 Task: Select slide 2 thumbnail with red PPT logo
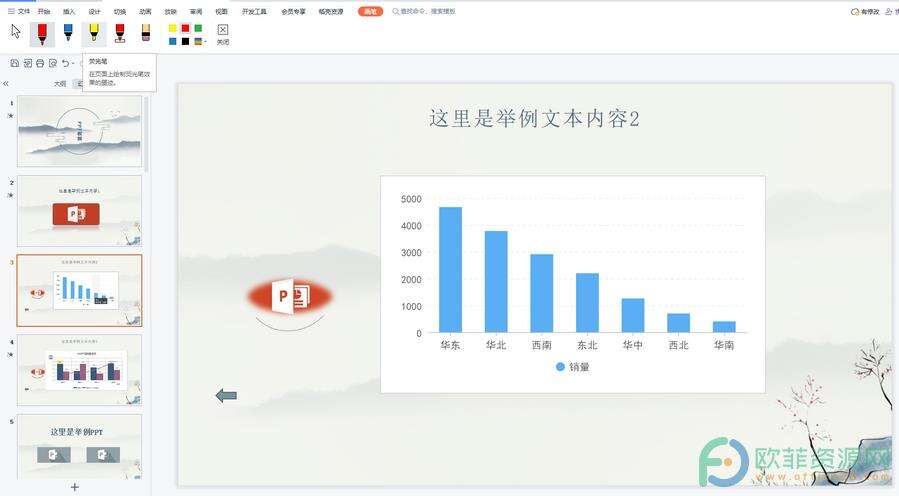click(80, 211)
